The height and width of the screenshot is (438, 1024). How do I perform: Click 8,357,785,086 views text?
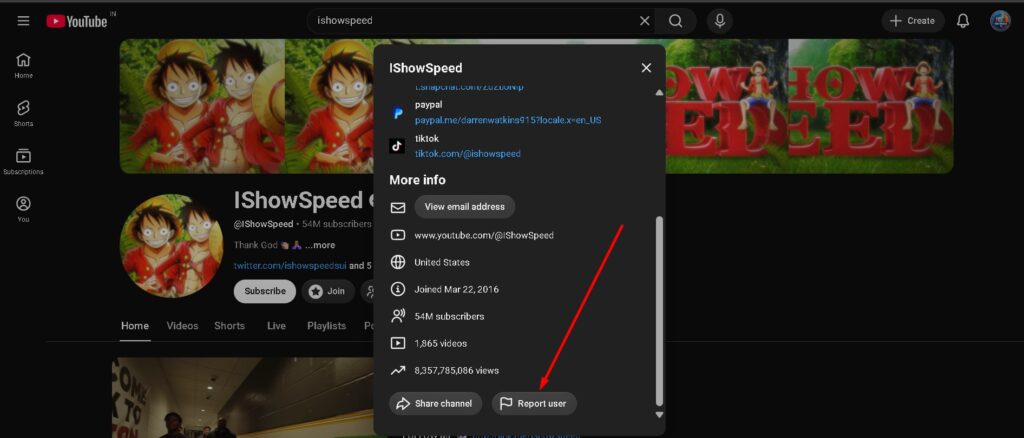tap(456, 371)
